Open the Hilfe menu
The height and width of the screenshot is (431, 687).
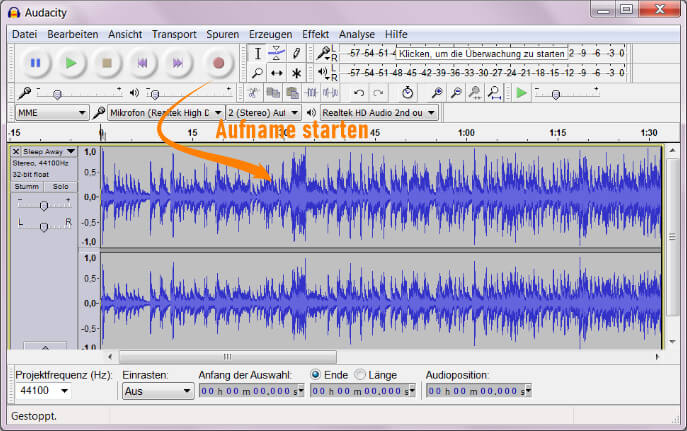pyautogui.click(x=396, y=34)
